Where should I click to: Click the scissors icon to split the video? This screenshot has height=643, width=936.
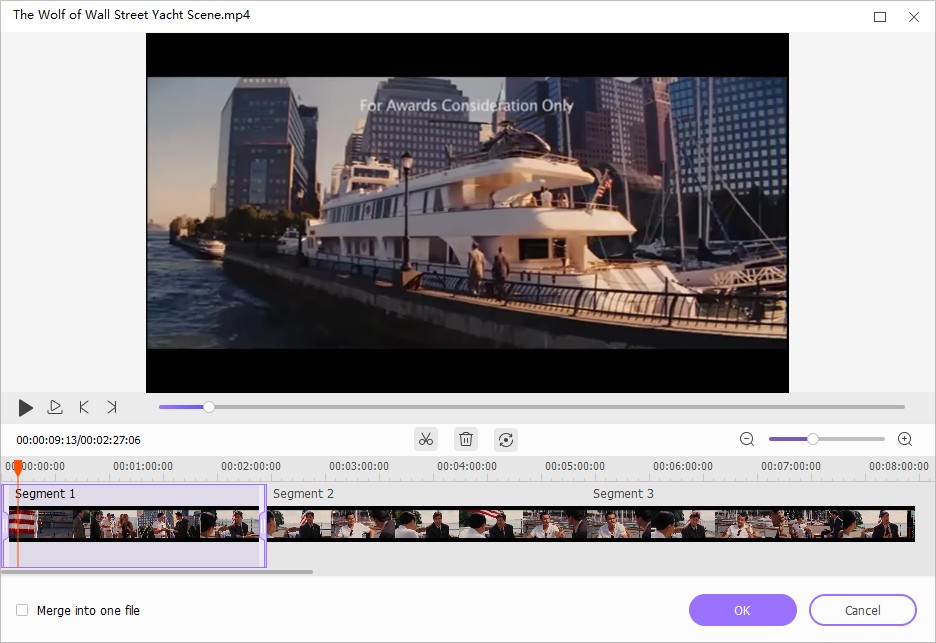click(425, 438)
